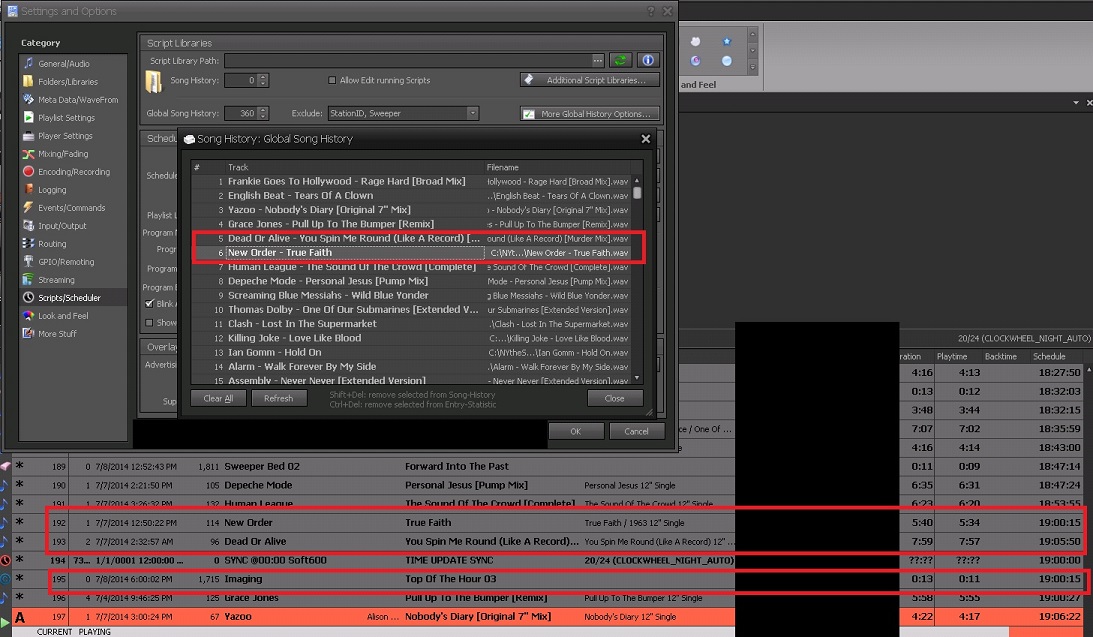Open the Exclude StationID, Sweeper dropdown
Screen dimensions: 1093x637
tap(472, 113)
